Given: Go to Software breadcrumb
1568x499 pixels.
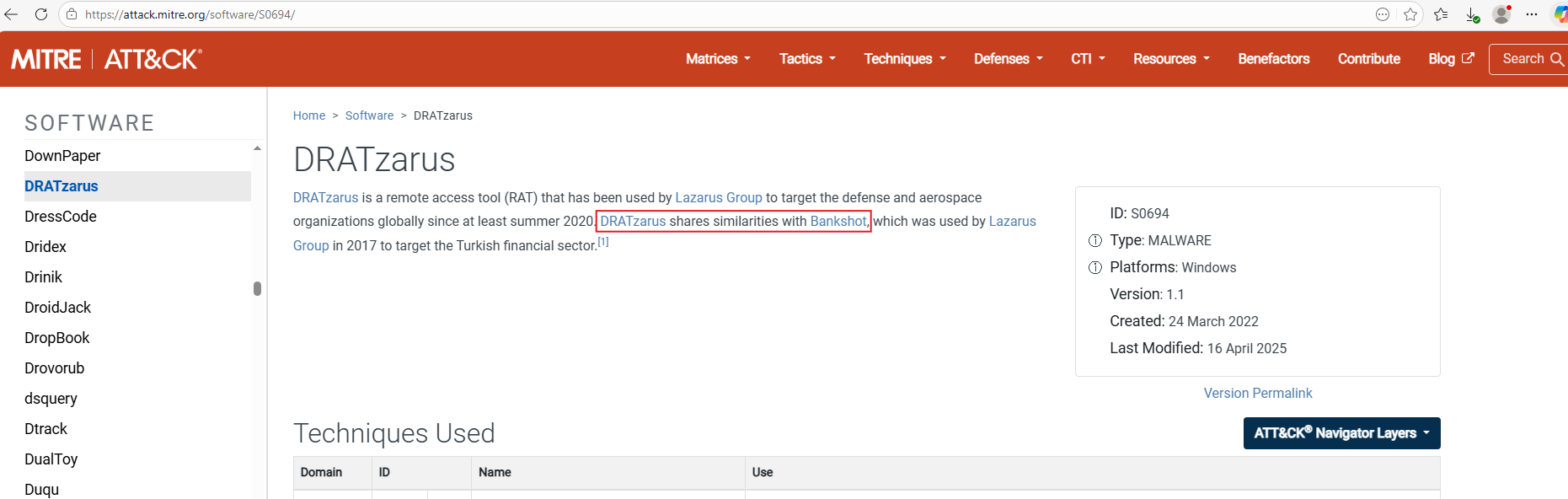Looking at the screenshot, I should [x=369, y=115].
